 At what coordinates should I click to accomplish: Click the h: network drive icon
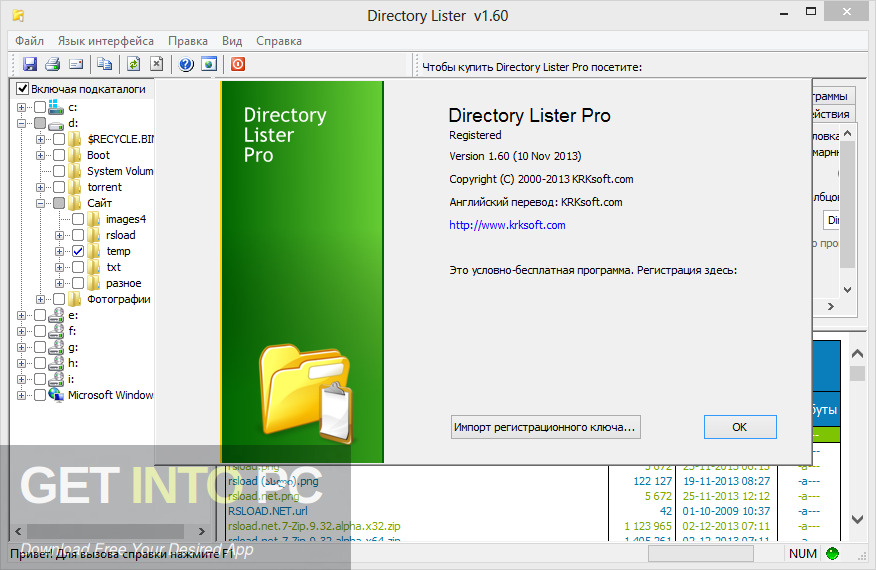click(x=56, y=363)
